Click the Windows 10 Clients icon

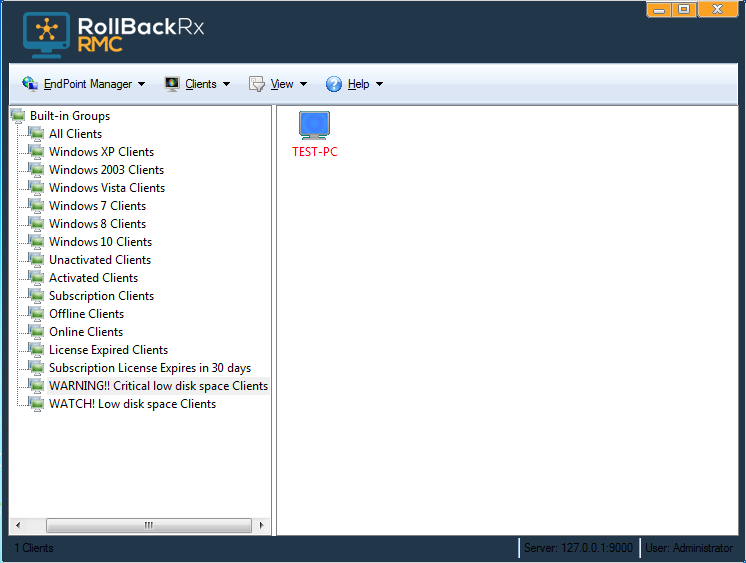(36, 242)
